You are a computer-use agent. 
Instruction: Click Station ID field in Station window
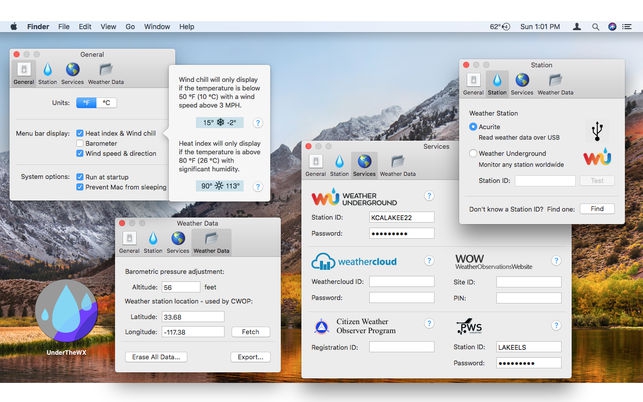[x=545, y=180]
